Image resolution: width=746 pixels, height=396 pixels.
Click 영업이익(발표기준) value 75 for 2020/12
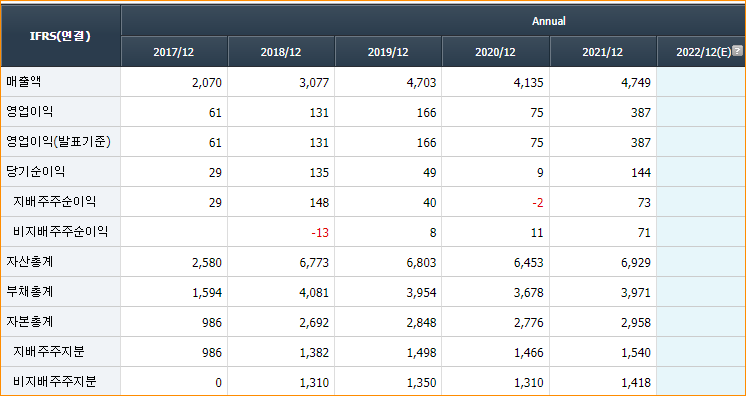pos(537,143)
